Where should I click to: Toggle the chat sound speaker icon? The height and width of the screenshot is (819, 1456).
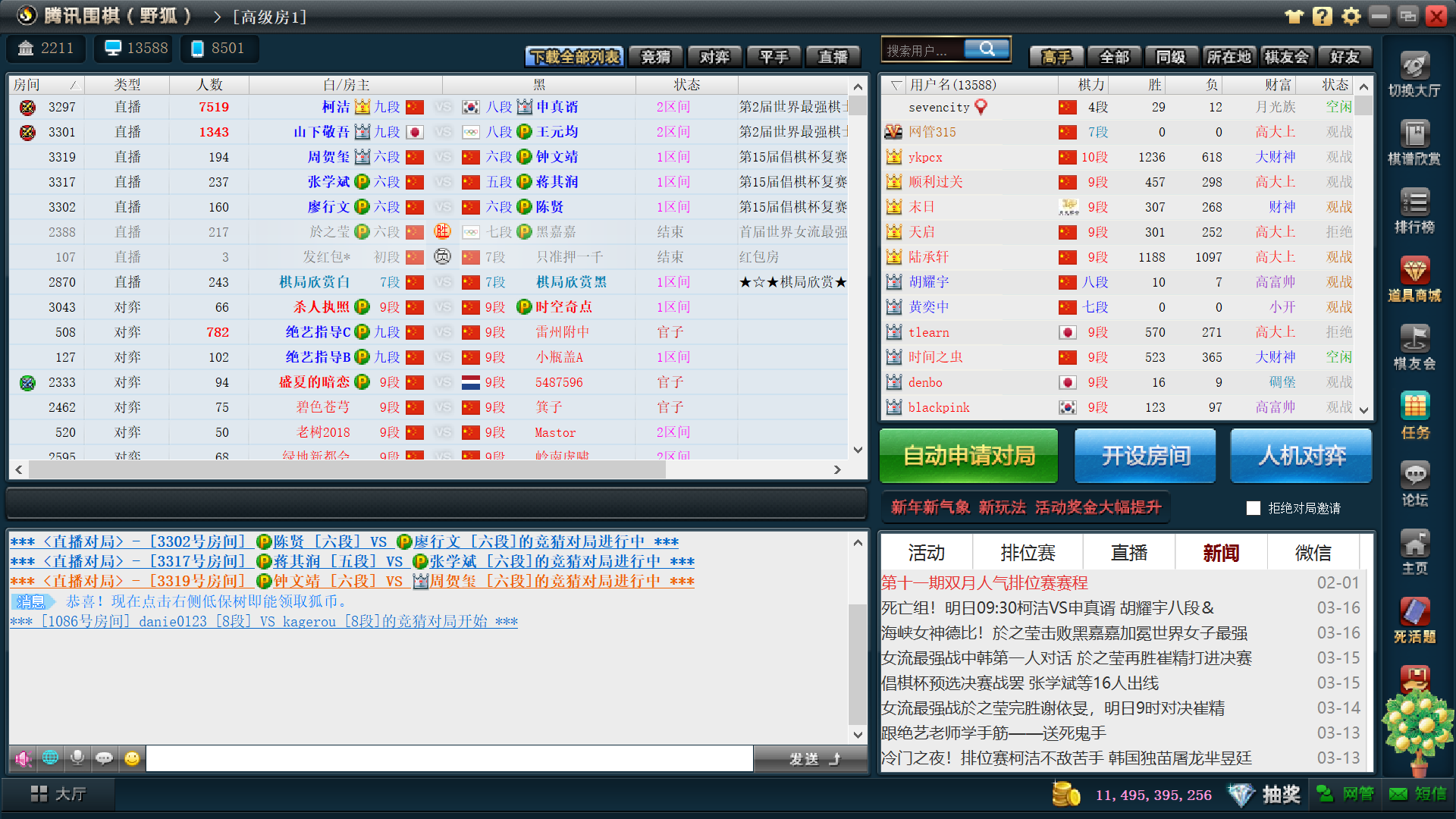tap(23, 758)
